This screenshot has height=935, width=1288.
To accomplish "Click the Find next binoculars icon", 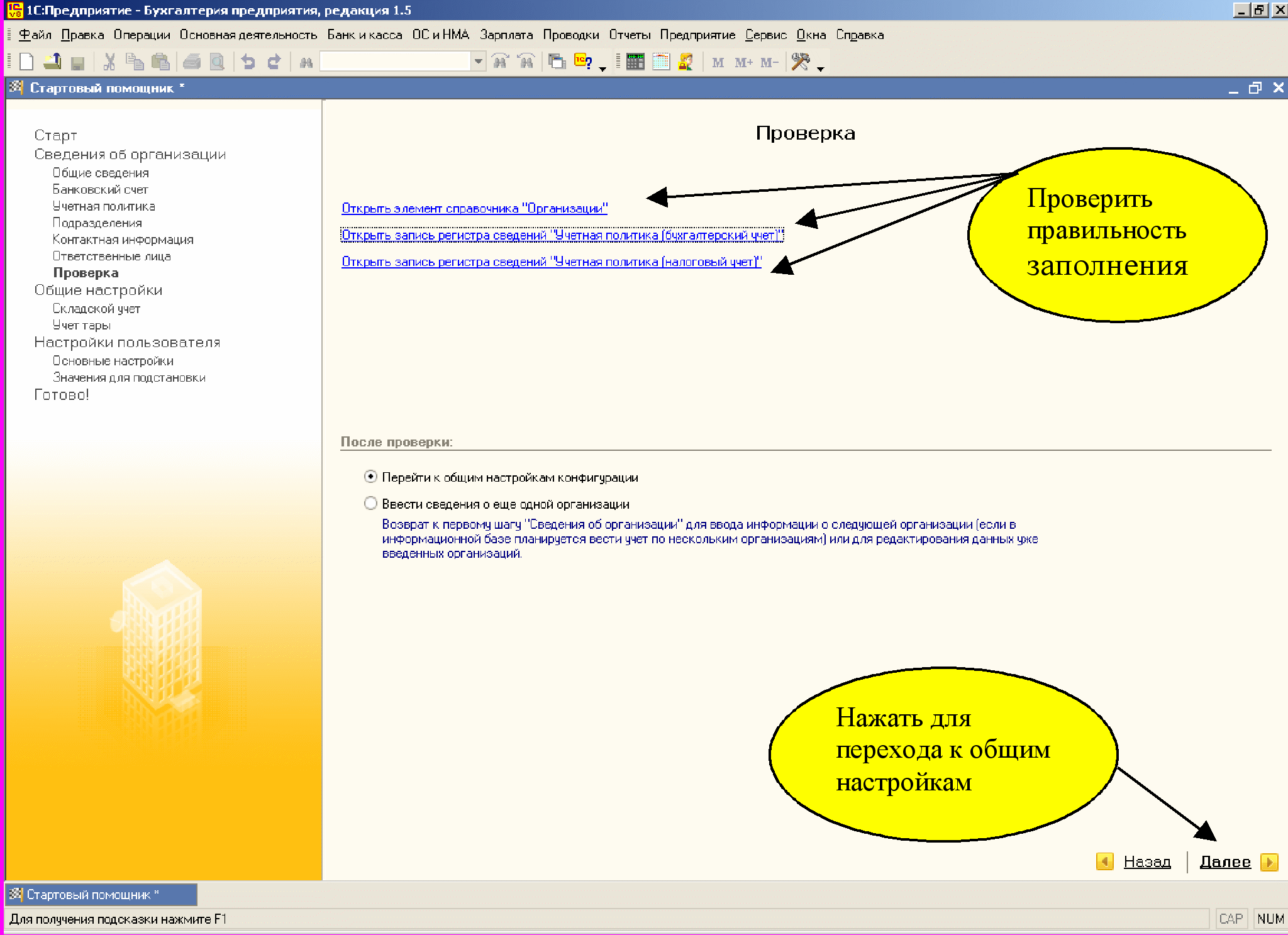I will coord(501,62).
